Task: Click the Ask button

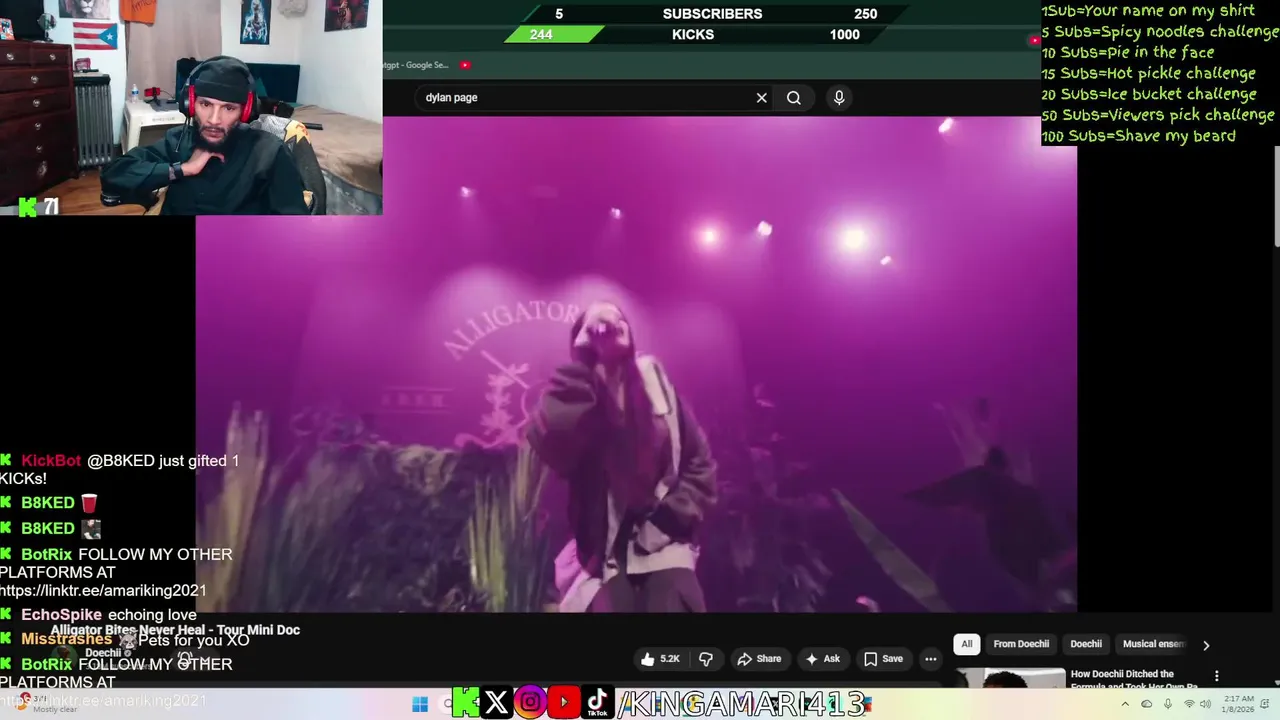Action: (824, 659)
